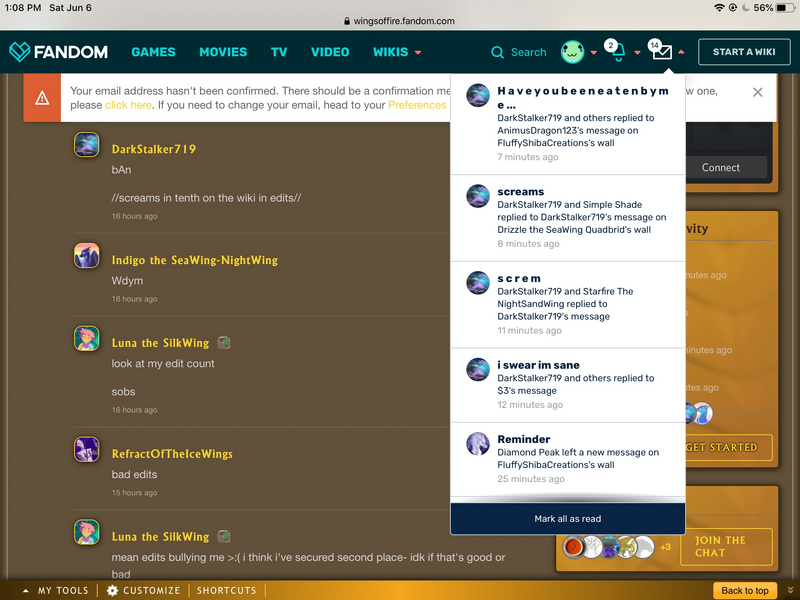Follow the 'click here' email link
800x600 pixels.
click(x=128, y=105)
